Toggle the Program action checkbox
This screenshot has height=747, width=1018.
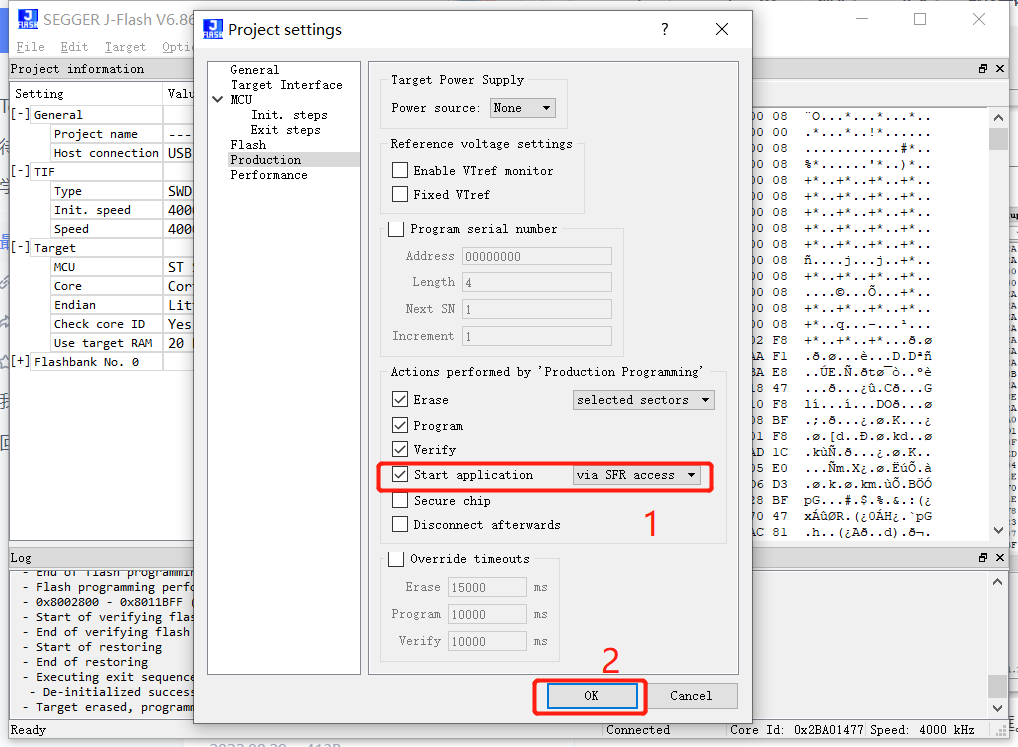[x=400, y=425]
